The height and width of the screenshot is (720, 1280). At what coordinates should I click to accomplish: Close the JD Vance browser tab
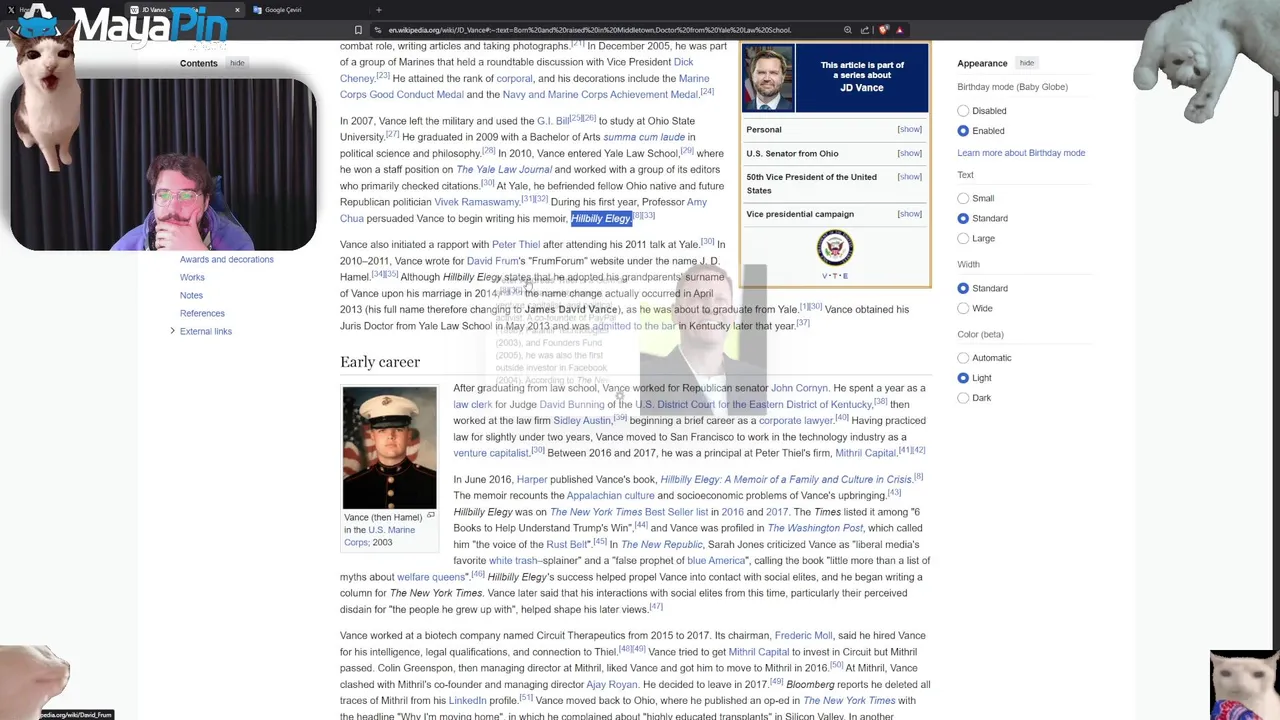(x=237, y=10)
